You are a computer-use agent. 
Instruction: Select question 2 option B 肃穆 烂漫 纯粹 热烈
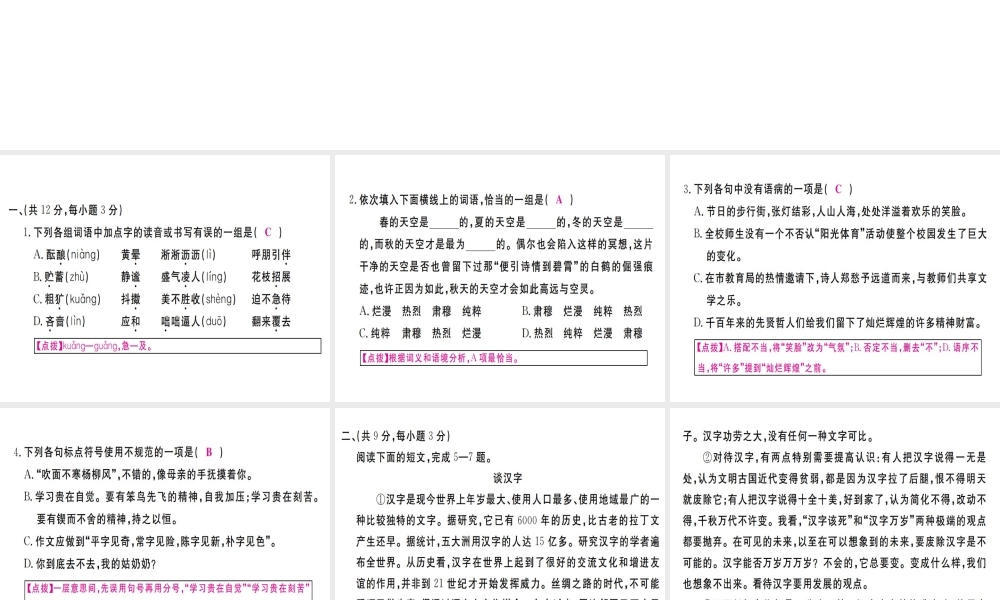tap(582, 311)
